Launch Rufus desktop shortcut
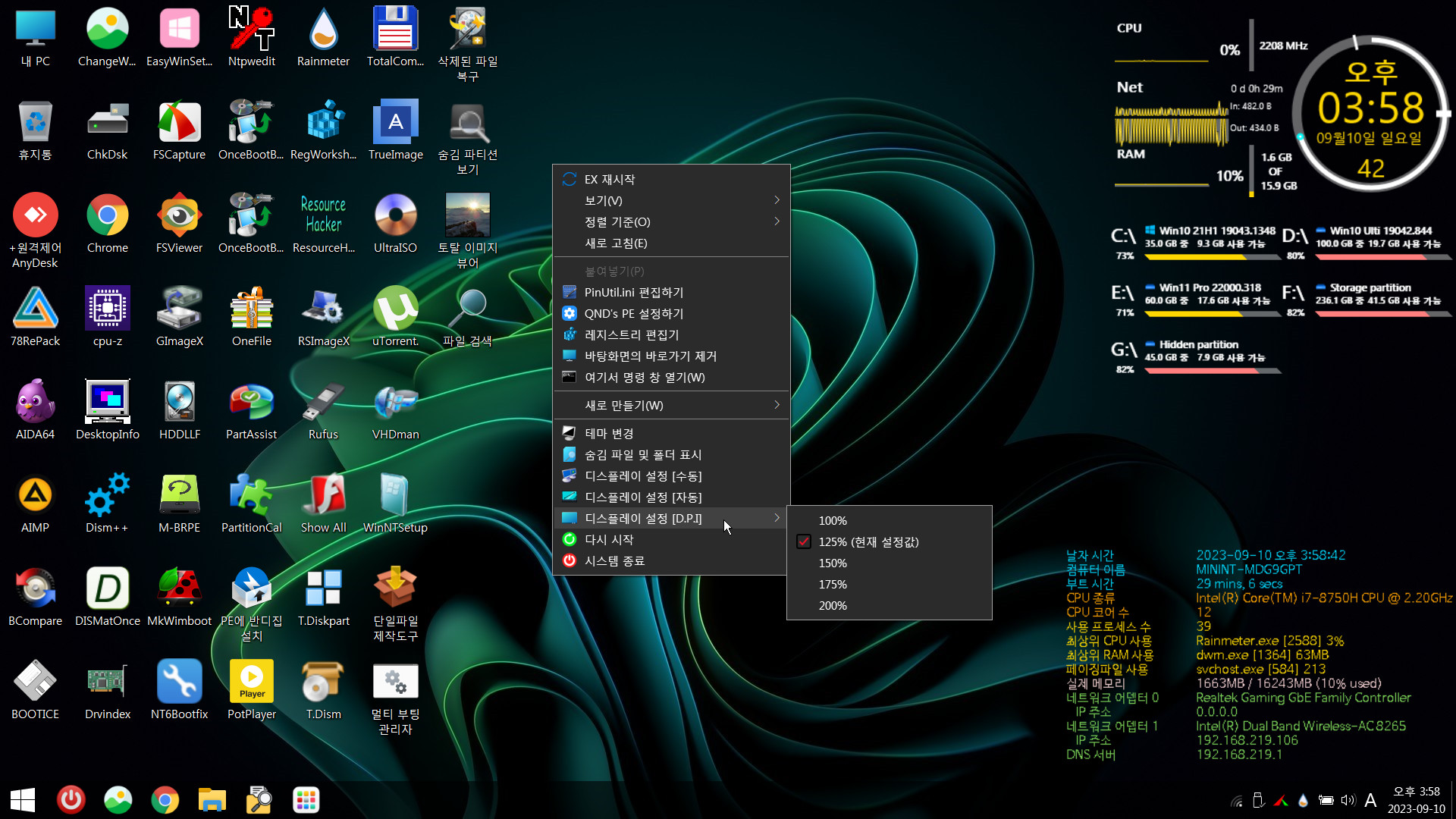1456x819 pixels. click(x=323, y=409)
